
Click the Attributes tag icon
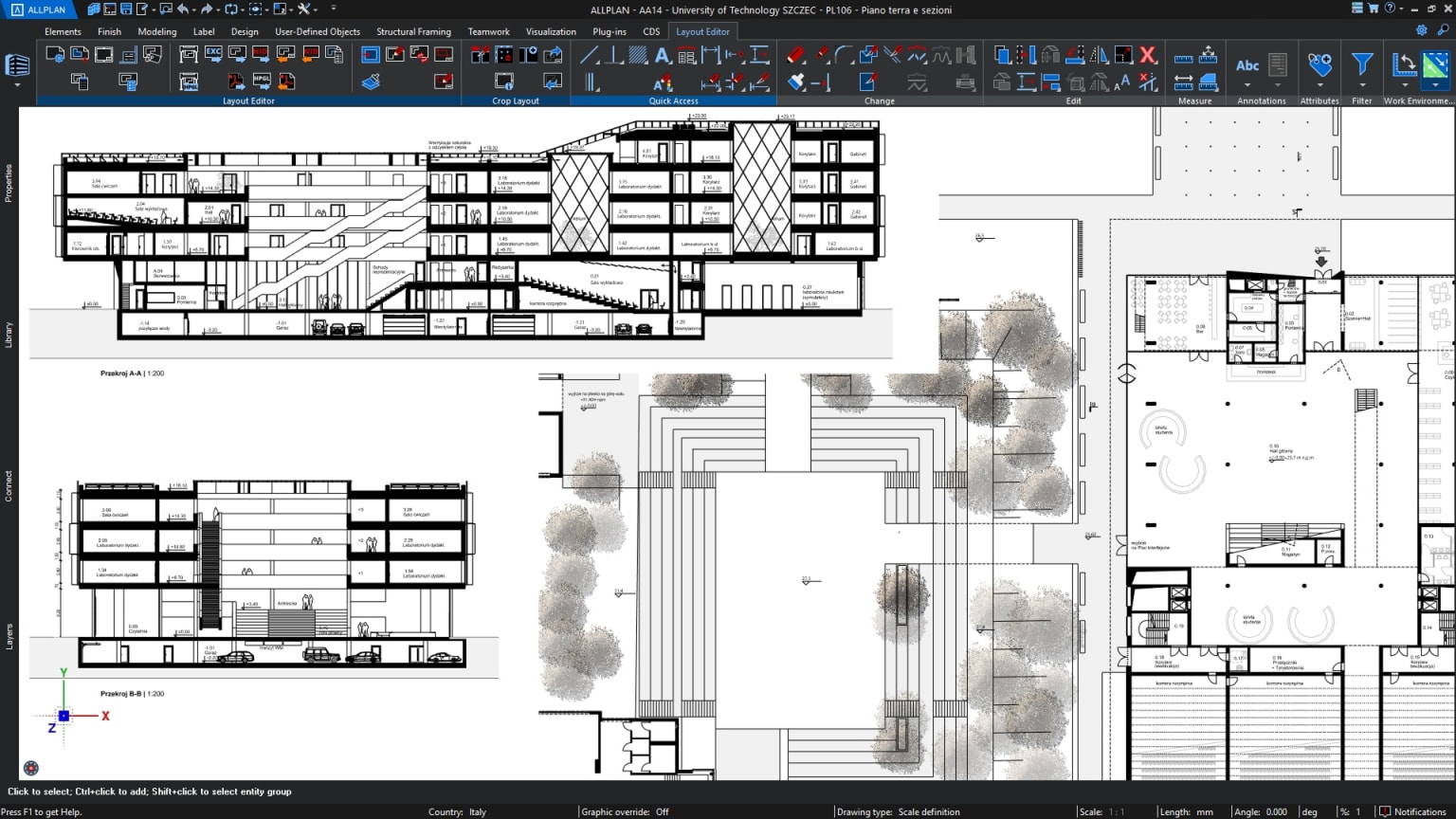(x=1319, y=64)
